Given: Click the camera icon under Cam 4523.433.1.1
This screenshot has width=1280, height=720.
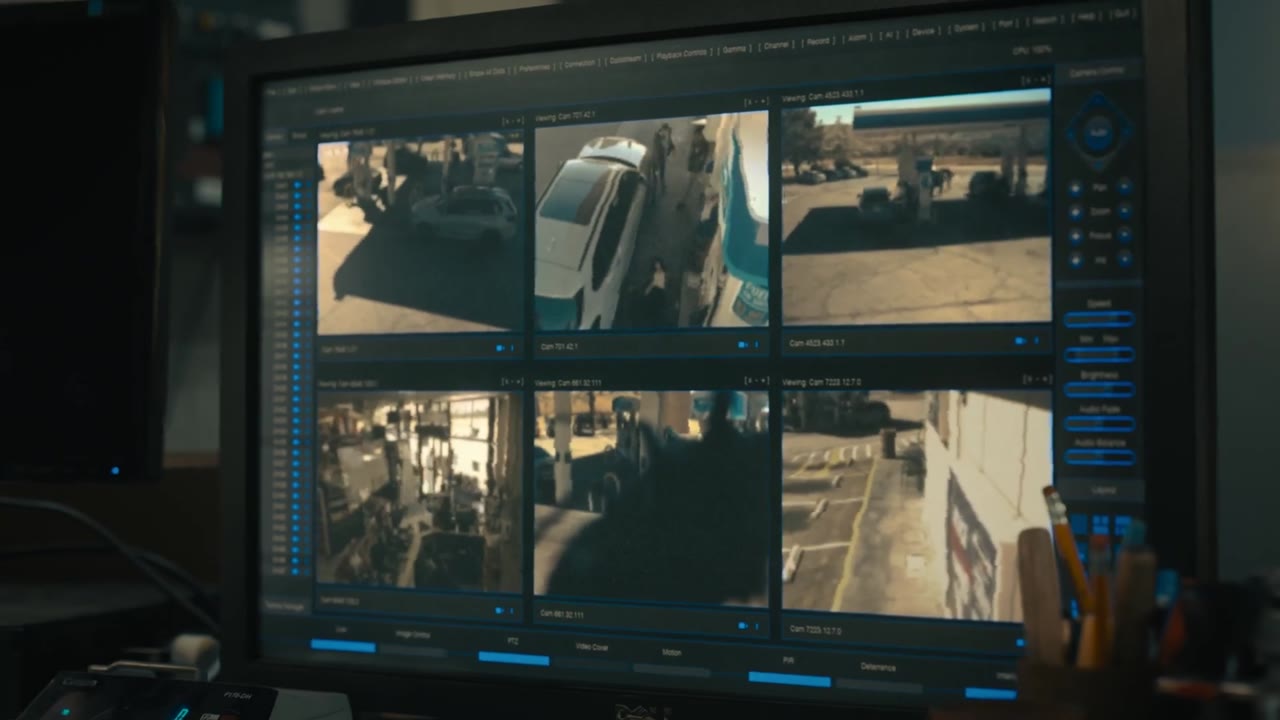Looking at the screenshot, I should 1021,341.
